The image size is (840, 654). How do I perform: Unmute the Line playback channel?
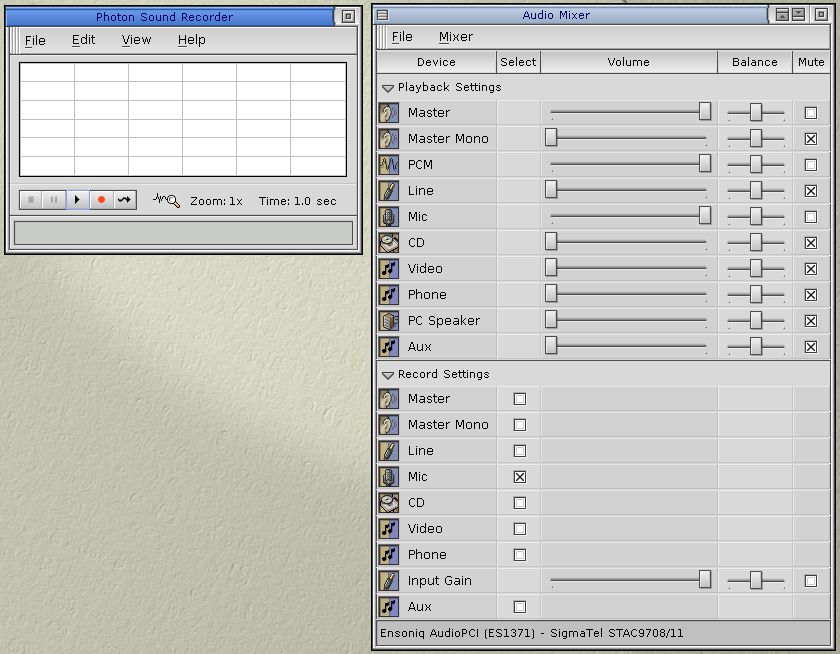pyautogui.click(x=810, y=191)
